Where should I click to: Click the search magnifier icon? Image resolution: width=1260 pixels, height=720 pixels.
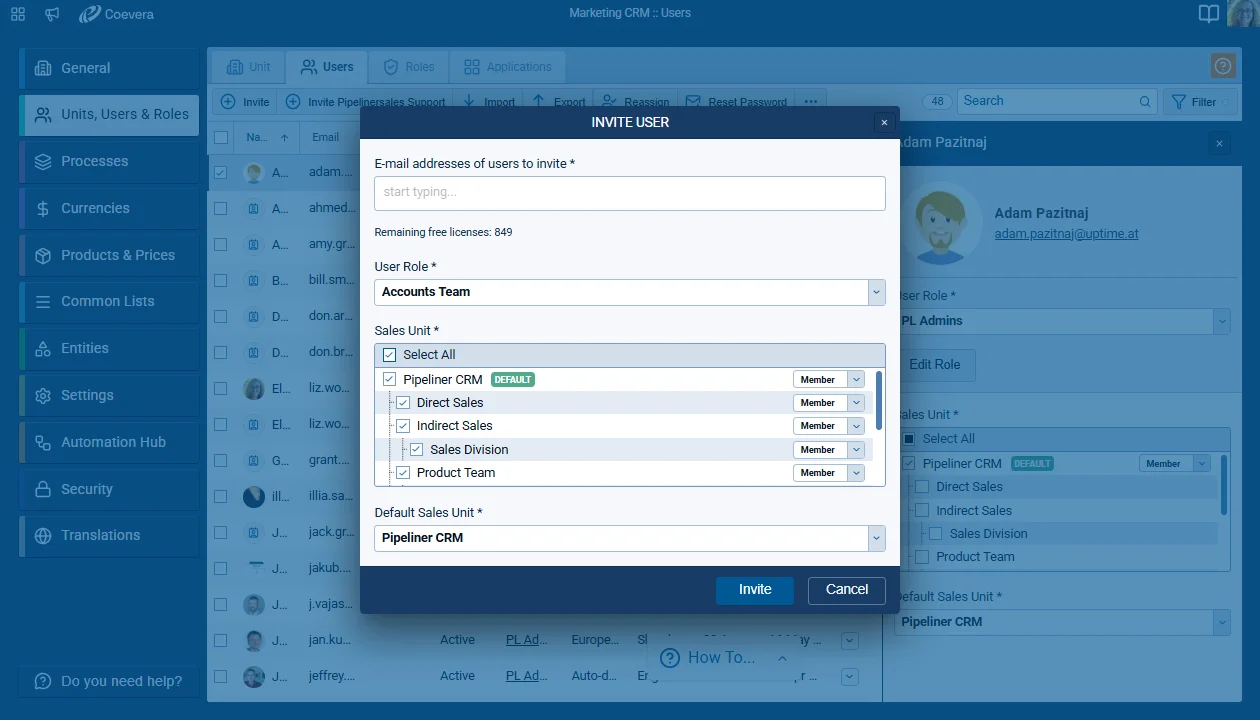click(1145, 101)
